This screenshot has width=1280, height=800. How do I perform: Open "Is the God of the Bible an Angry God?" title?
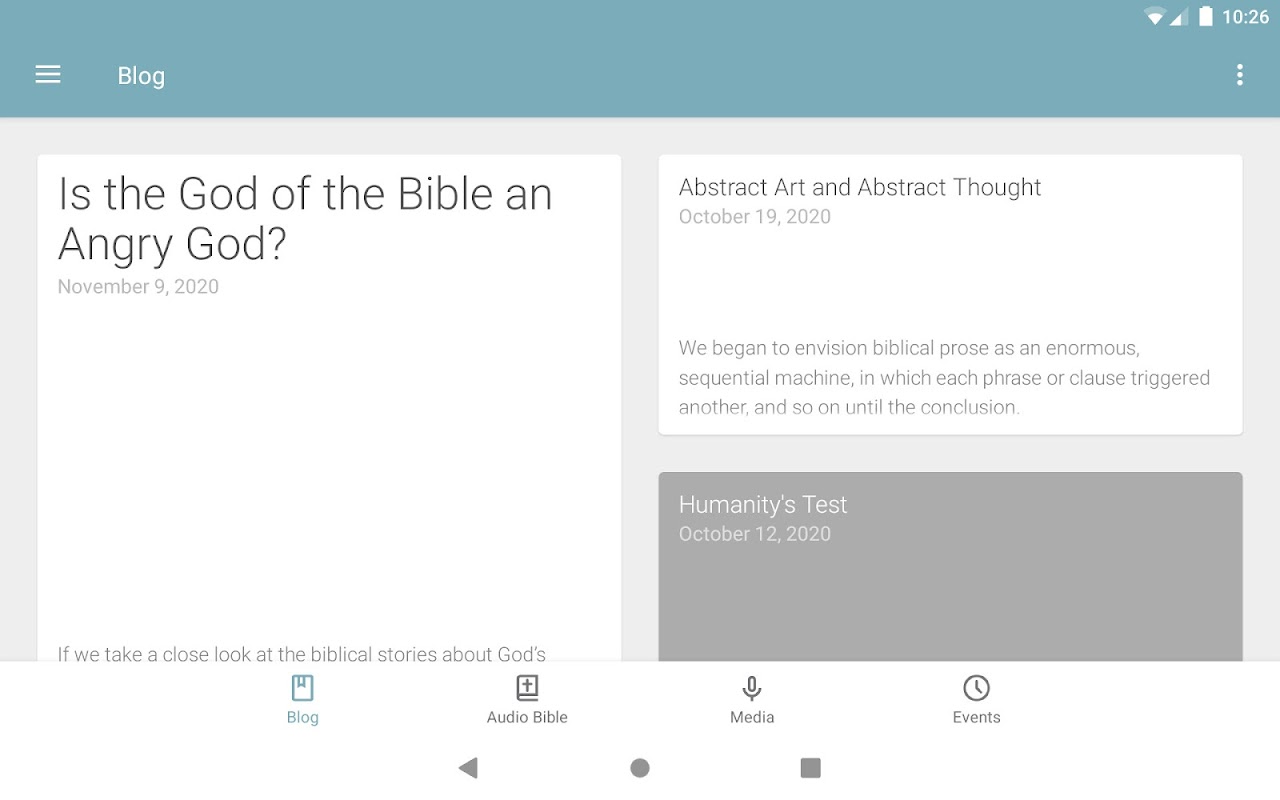[305, 218]
